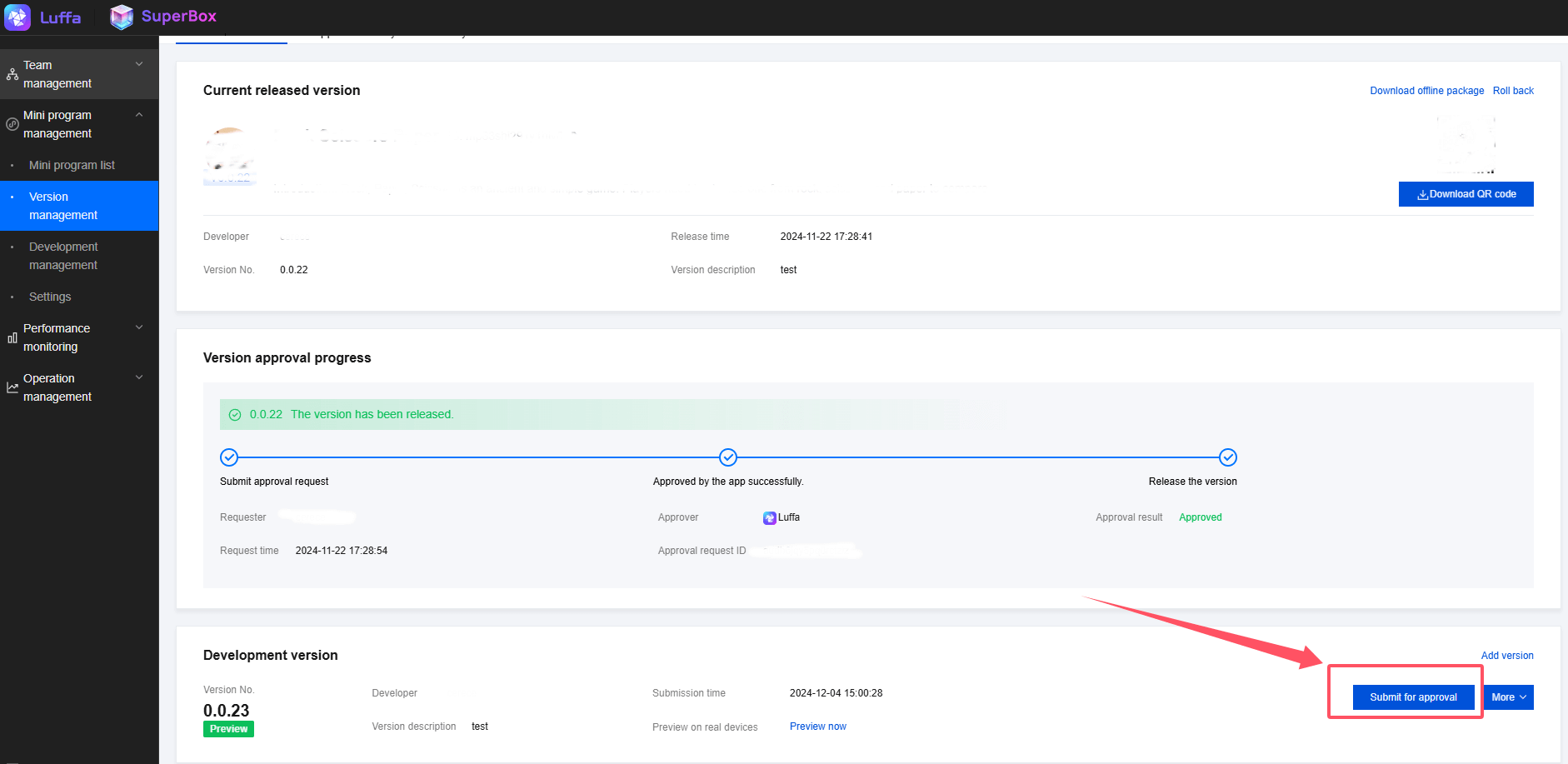This screenshot has height=764, width=1568.
Task: Open Settings in the sidebar
Action: pyautogui.click(x=50, y=297)
